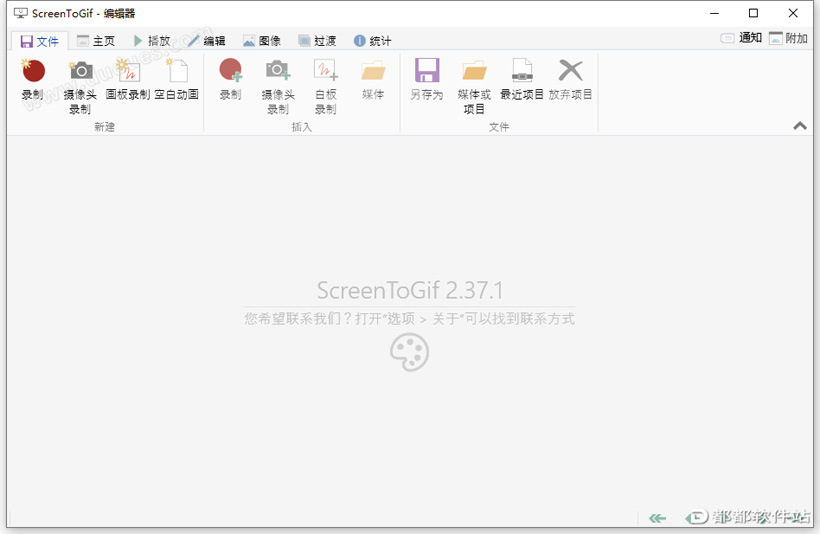Create a blank animation (空白动画)
Image resolution: width=820 pixels, height=534 pixels.
tap(177, 79)
